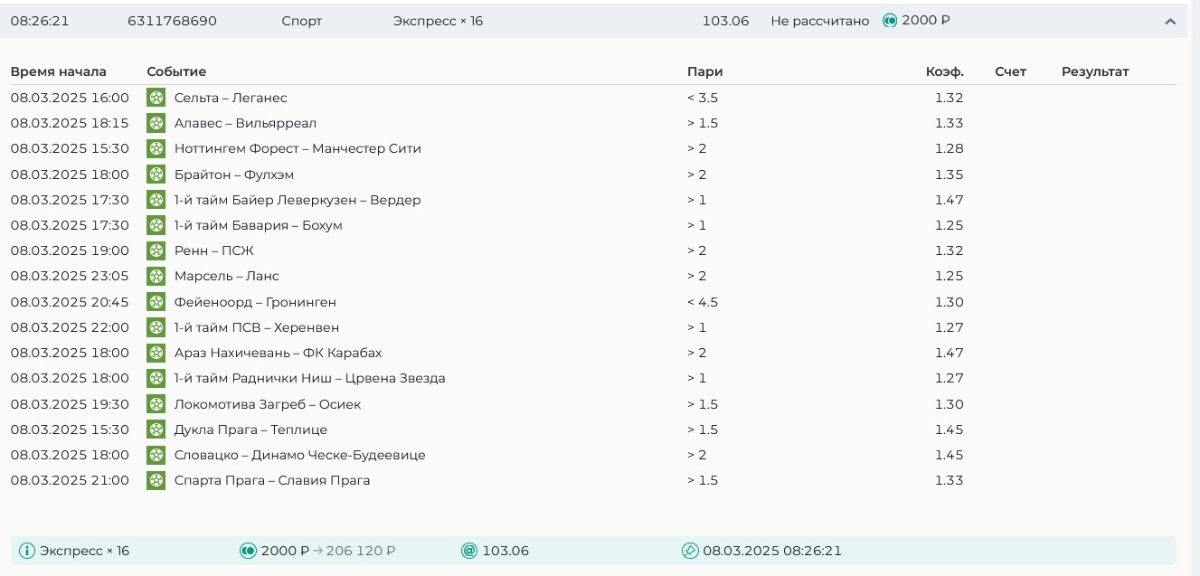Click Экспресс × 16 in the header row

coord(438,21)
